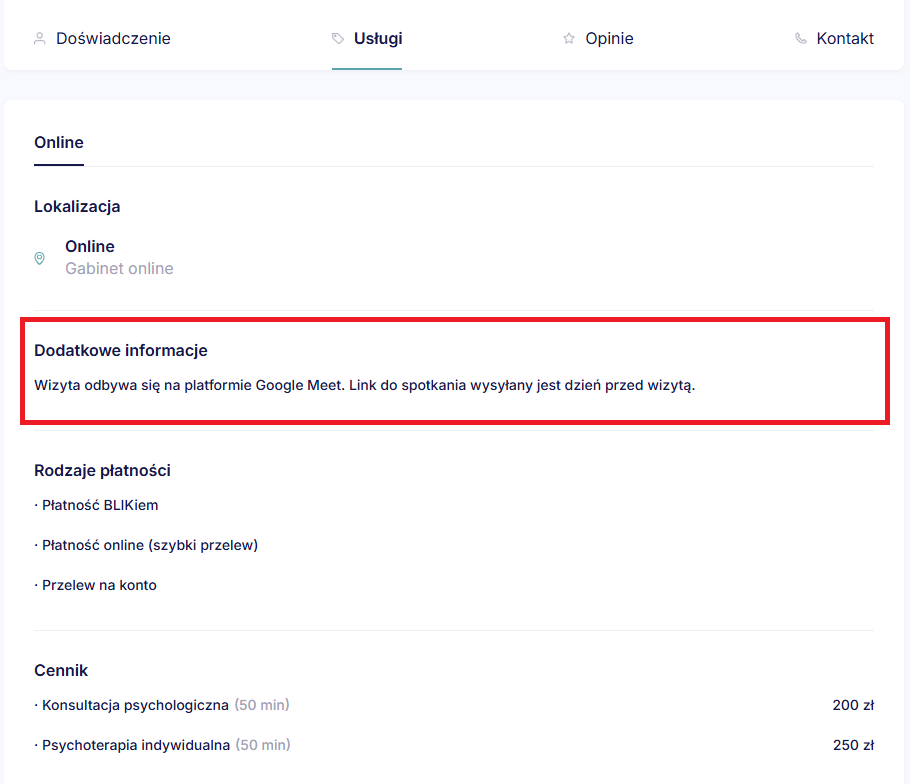
Task: Click 'Płatność online (szybki przelew)' entry
Action: pos(150,545)
